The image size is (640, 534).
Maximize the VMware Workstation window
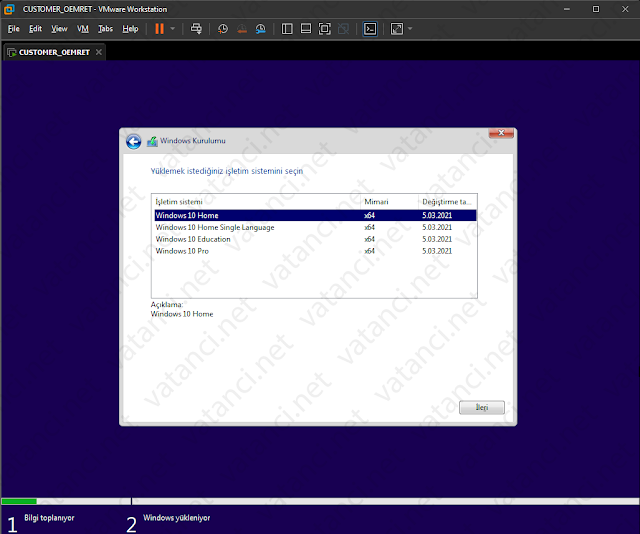(596, 9)
